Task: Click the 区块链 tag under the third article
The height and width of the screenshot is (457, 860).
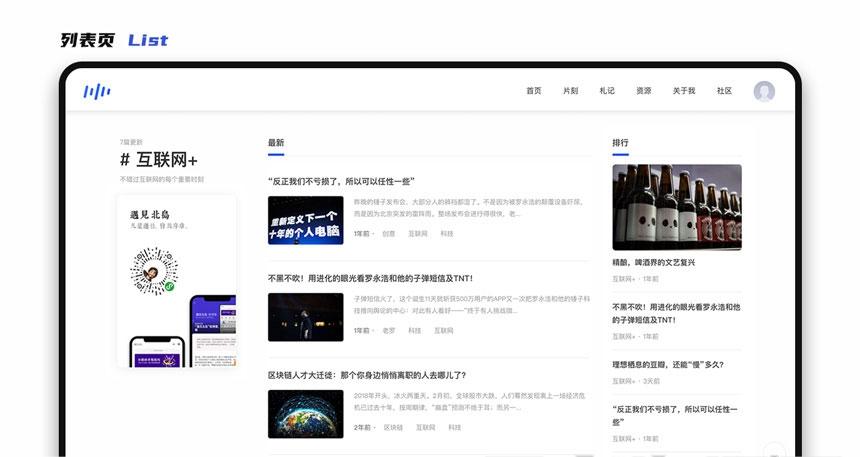Action: pos(393,427)
